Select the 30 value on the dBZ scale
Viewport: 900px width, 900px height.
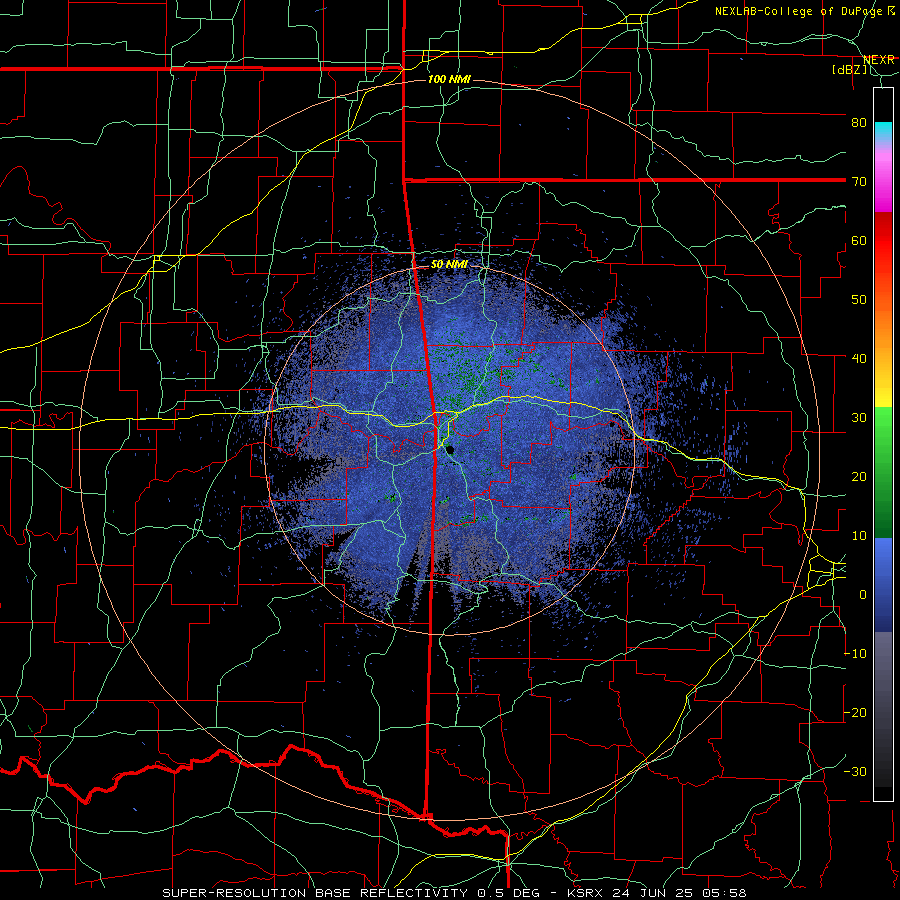point(859,417)
